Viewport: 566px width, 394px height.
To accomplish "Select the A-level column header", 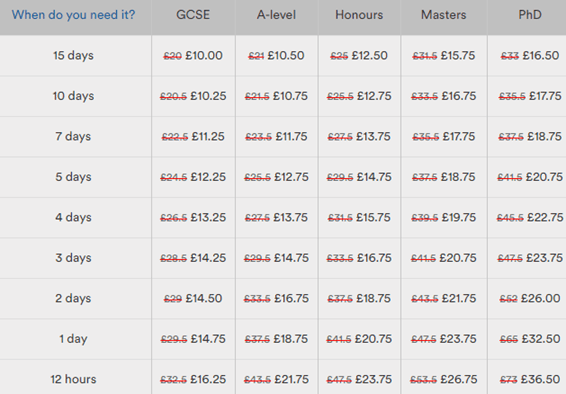I will coord(276,15).
